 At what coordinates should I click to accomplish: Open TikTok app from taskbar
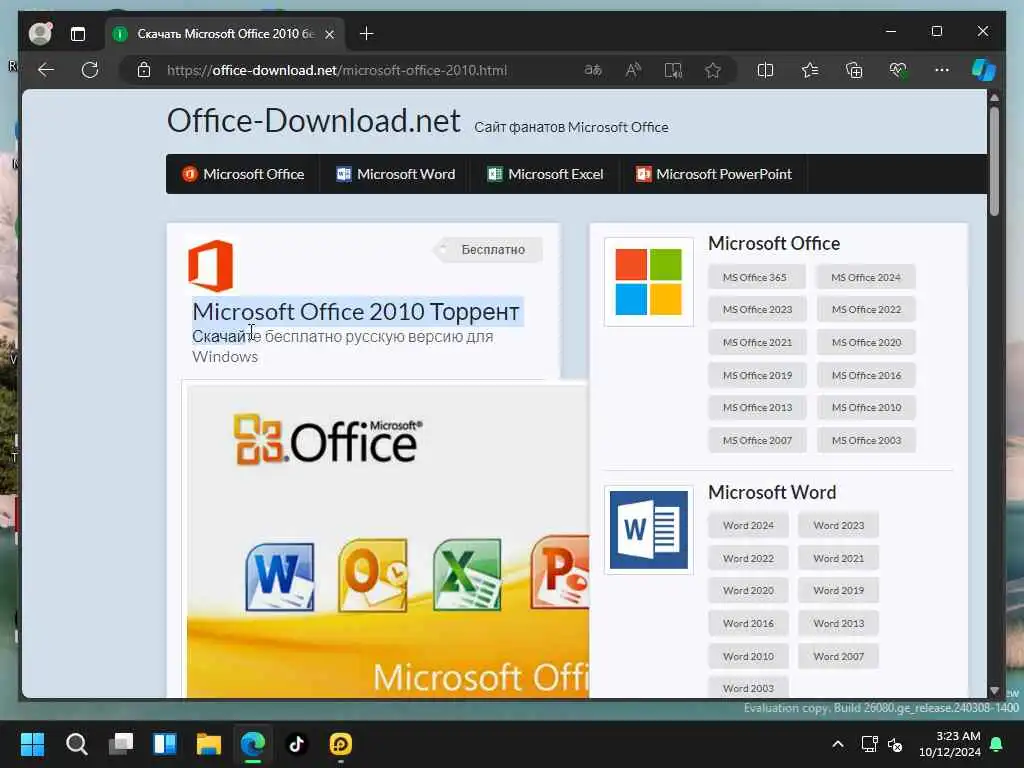point(296,744)
